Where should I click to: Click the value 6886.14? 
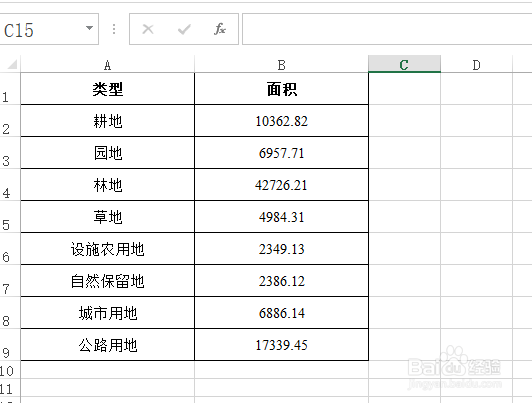281,313
